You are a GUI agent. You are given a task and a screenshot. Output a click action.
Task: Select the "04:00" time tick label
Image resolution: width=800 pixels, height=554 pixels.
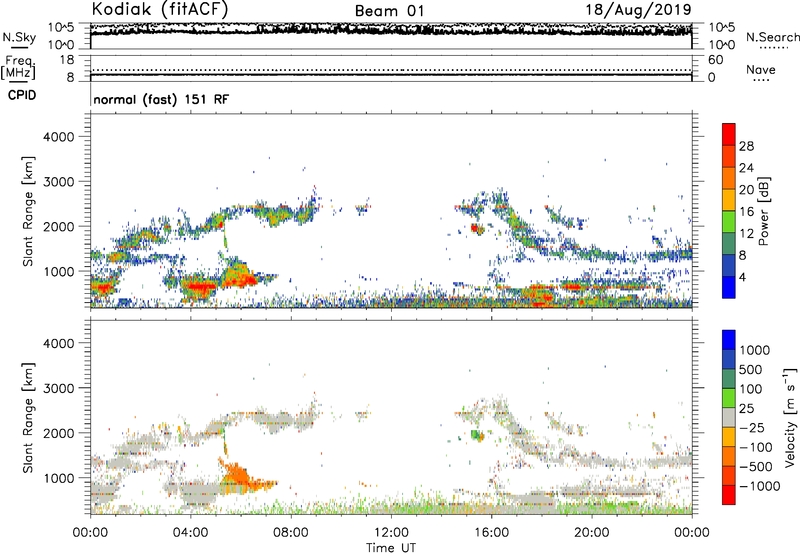point(190,533)
